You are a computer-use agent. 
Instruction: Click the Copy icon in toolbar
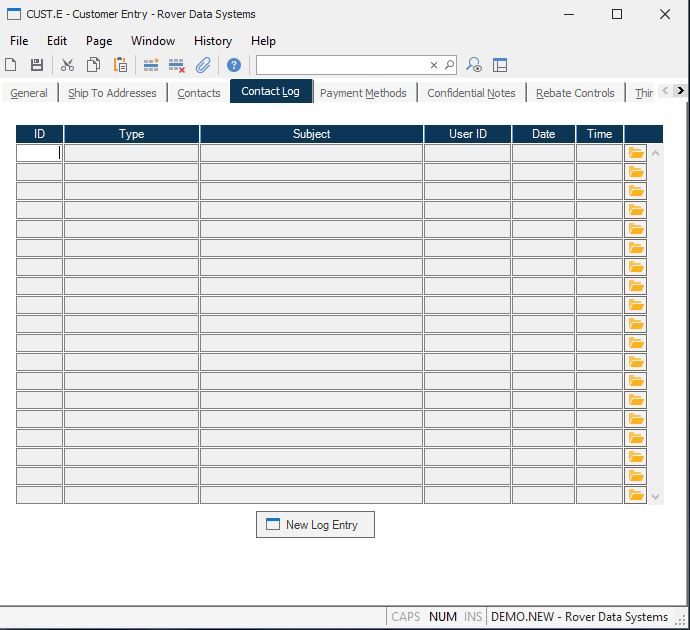tap(93, 65)
